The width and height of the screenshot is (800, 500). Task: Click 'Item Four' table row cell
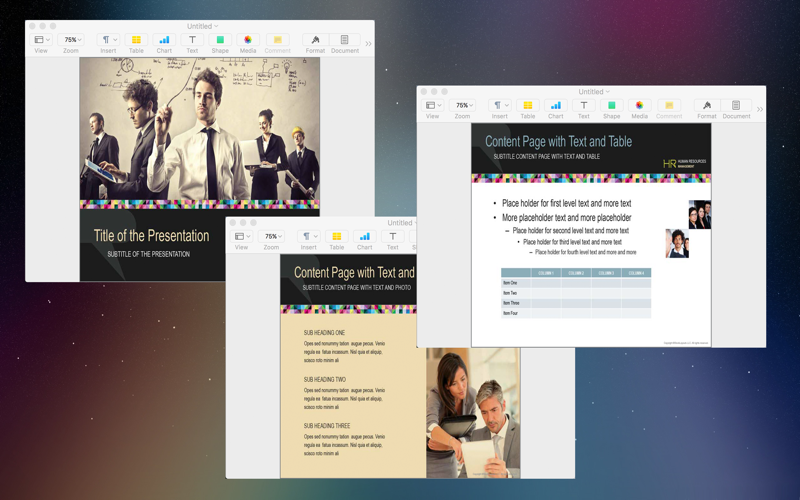click(x=516, y=313)
